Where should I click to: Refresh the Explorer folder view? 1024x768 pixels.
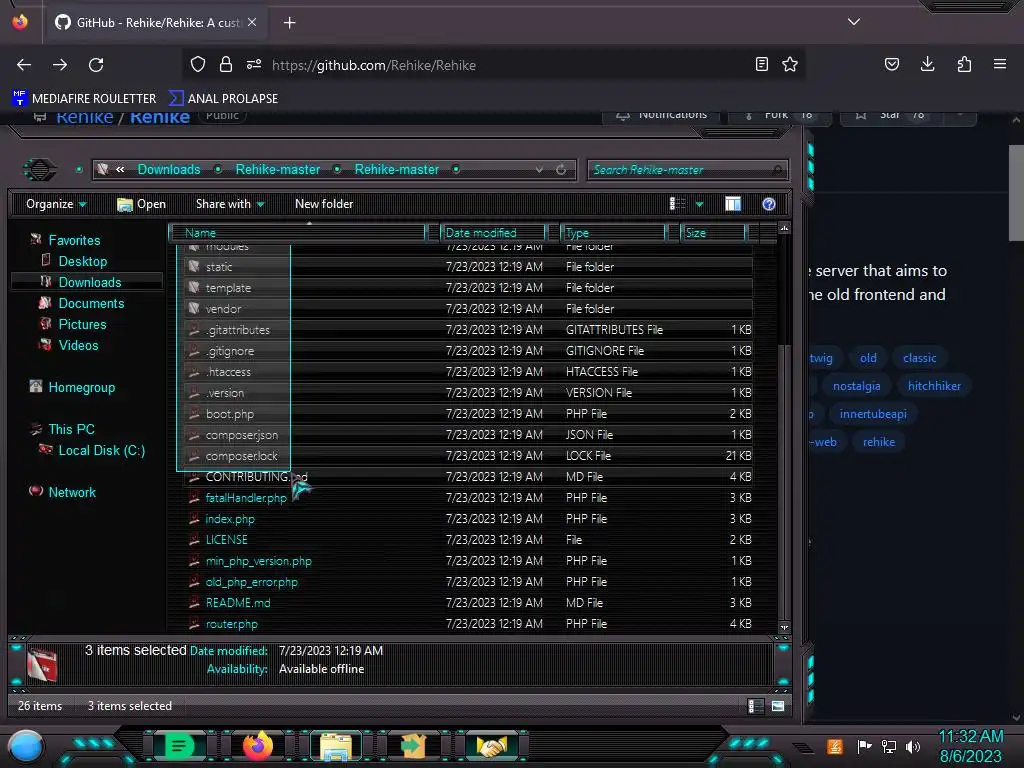(561, 170)
